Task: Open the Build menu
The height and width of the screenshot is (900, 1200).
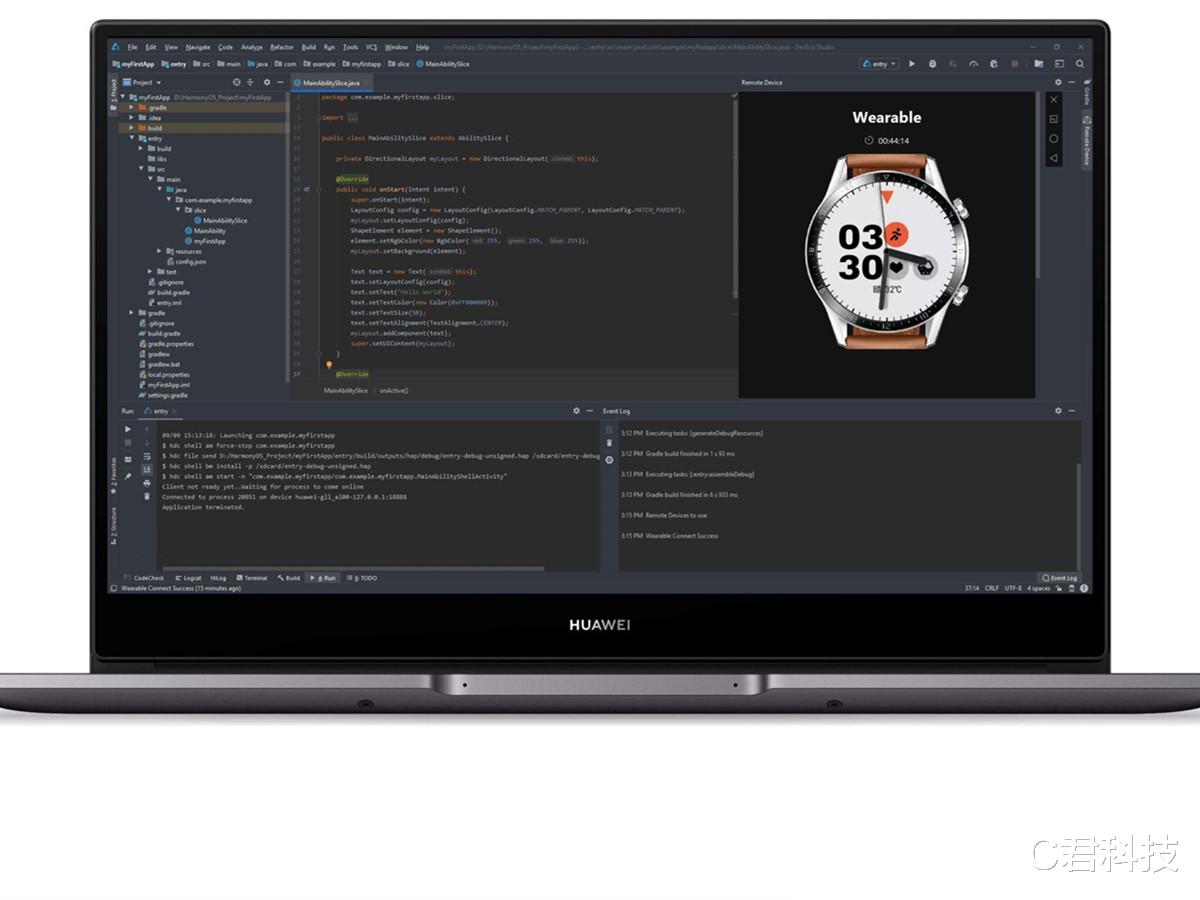Action: pyautogui.click(x=308, y=47)
